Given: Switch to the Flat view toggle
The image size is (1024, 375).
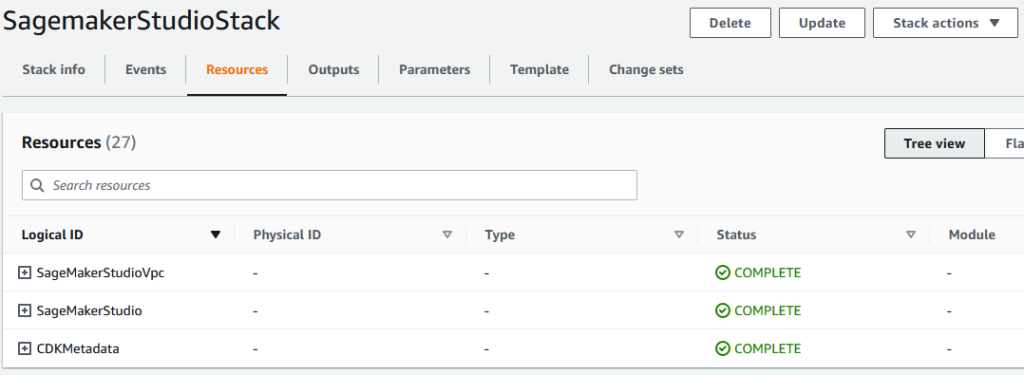Looking at the screenshot, I should pyautogui.click(x=1004, y=144).
